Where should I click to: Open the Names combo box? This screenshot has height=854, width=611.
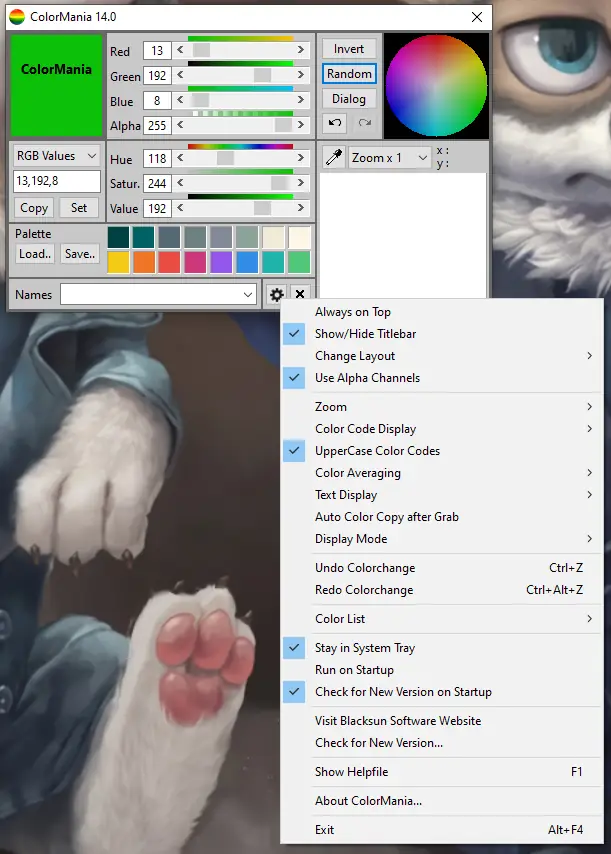158,295
